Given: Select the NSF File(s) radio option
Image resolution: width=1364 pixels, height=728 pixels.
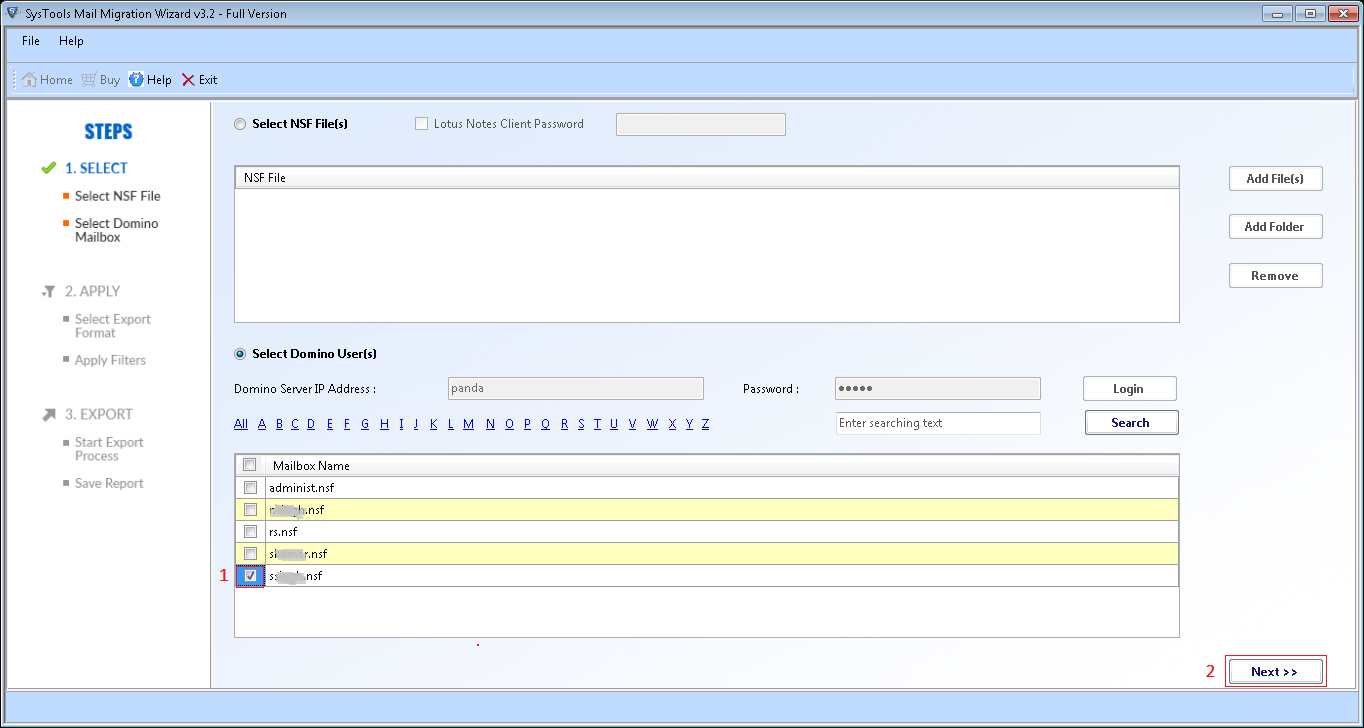Looking at the screenshot, I should [239, 124].
